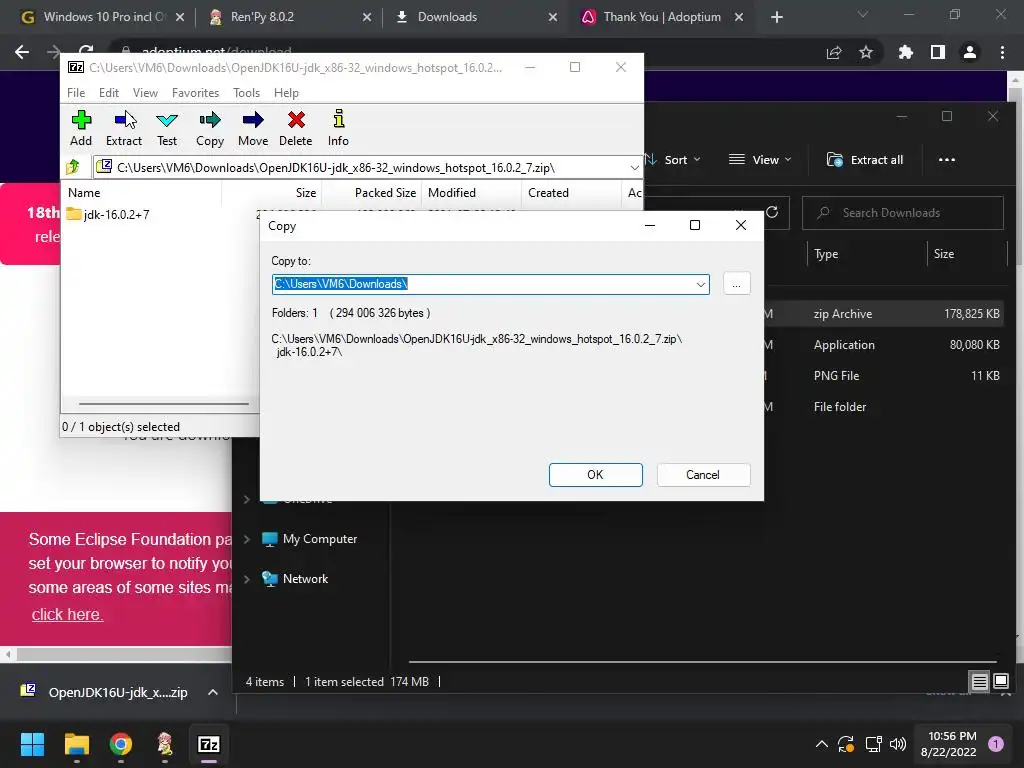Follow the 'click here.' link on Adoptium page
This screenshot has width=1024, height=768.
(x=67, y=615)
